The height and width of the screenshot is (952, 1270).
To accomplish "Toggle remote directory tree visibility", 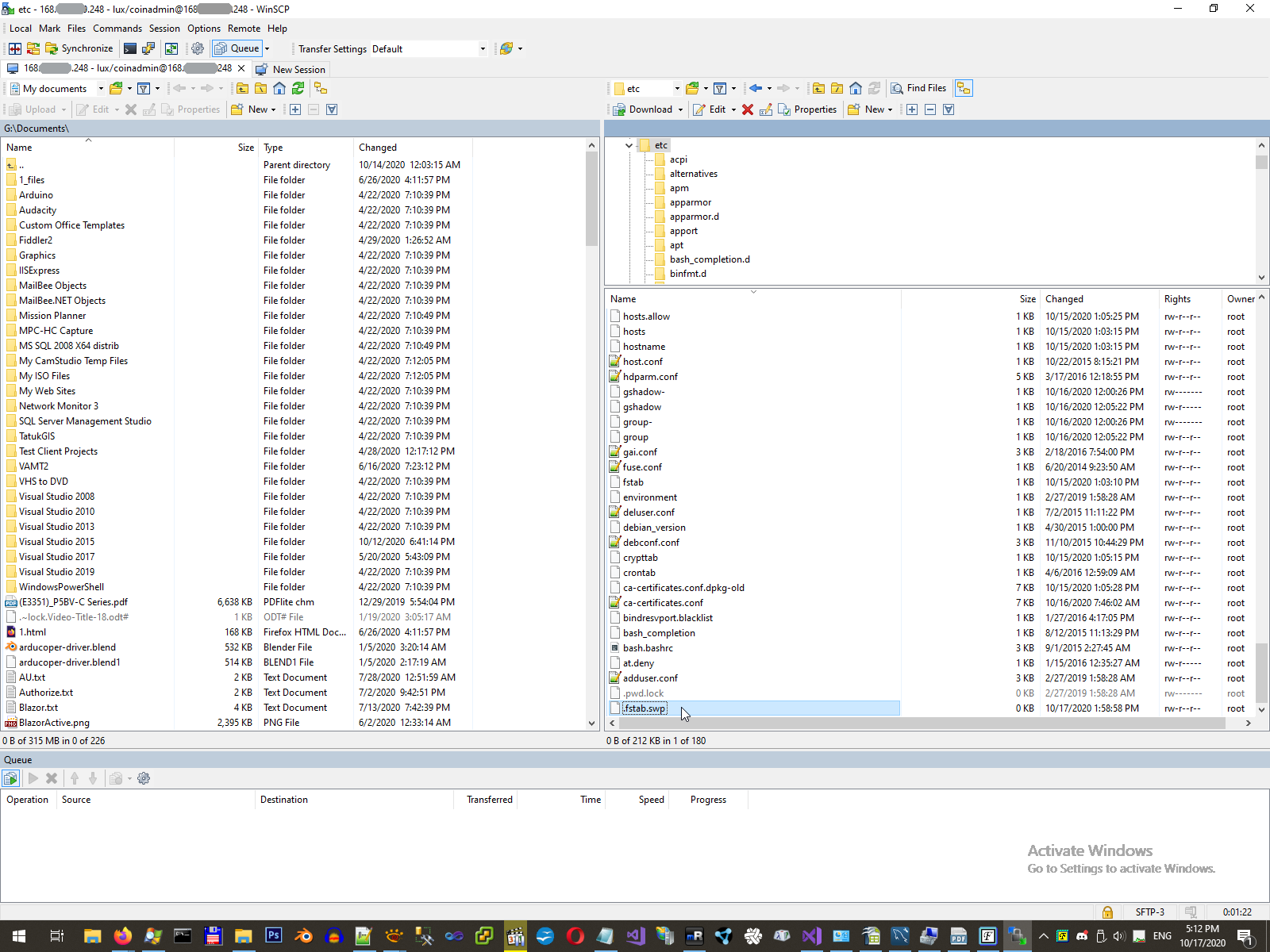I will pos(964,88).
